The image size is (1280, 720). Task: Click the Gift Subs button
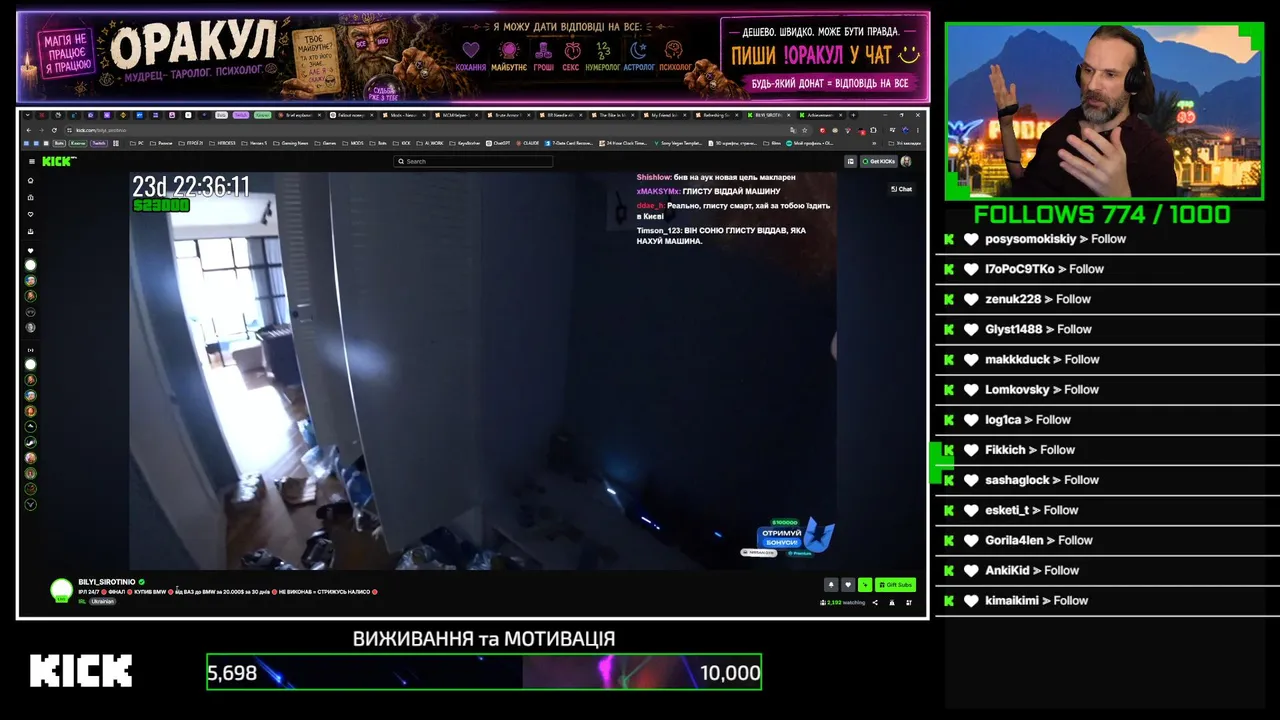tap(895, 585)
